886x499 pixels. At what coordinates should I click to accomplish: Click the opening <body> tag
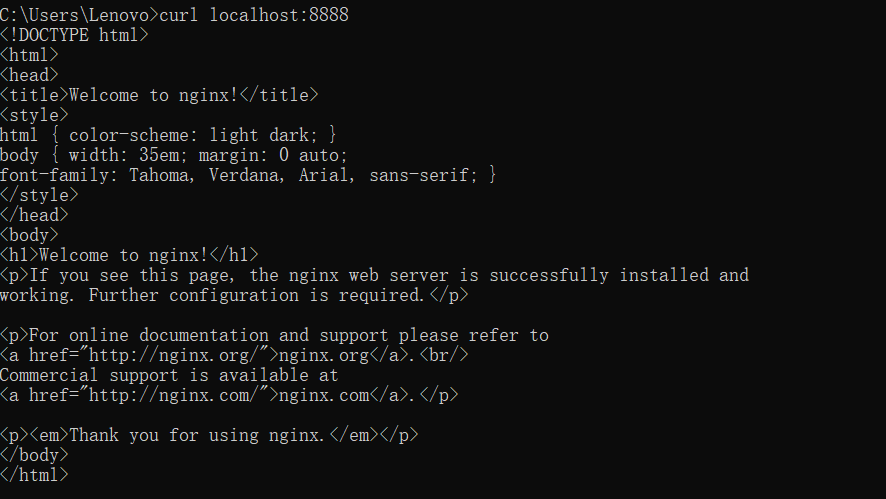click(30, 235)
